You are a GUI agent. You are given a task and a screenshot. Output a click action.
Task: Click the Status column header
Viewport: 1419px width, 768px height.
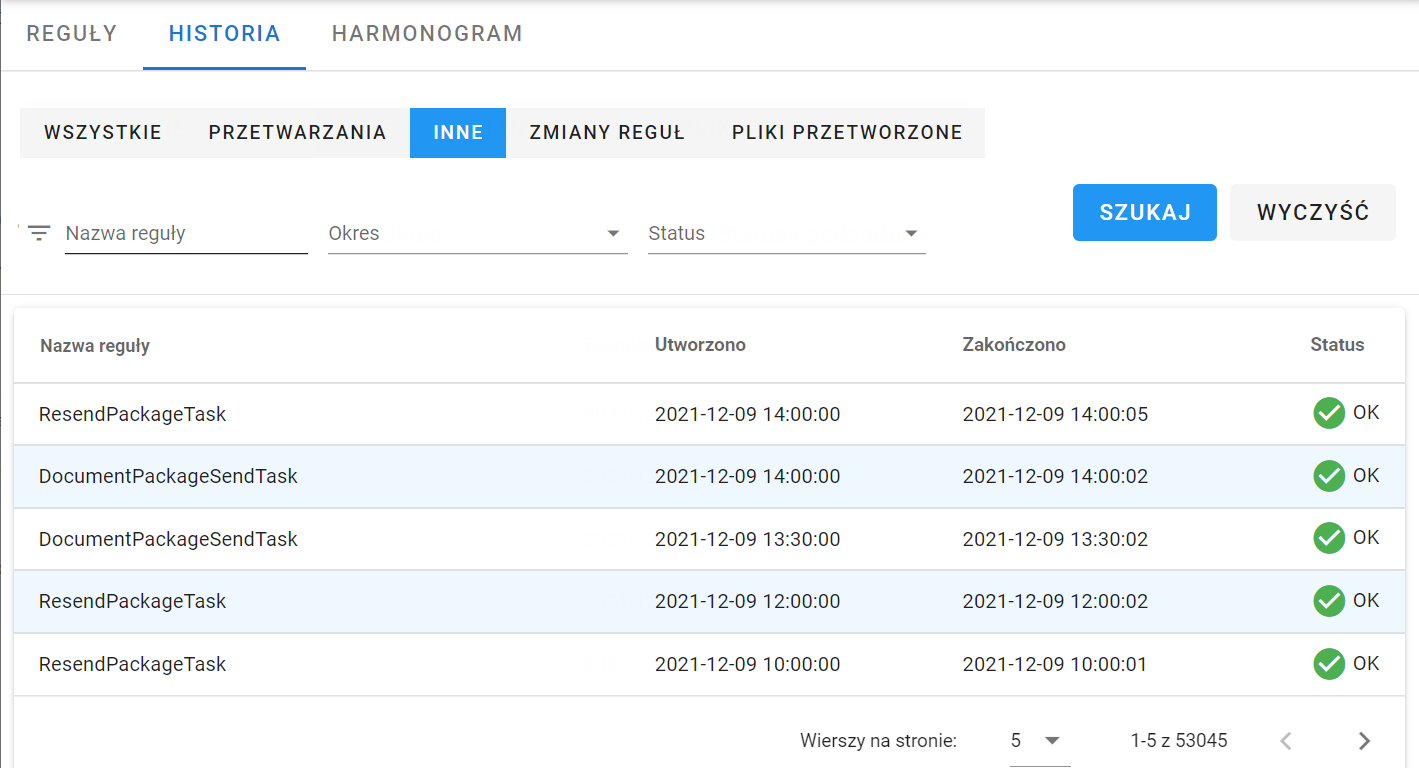tap(1337, 345)
